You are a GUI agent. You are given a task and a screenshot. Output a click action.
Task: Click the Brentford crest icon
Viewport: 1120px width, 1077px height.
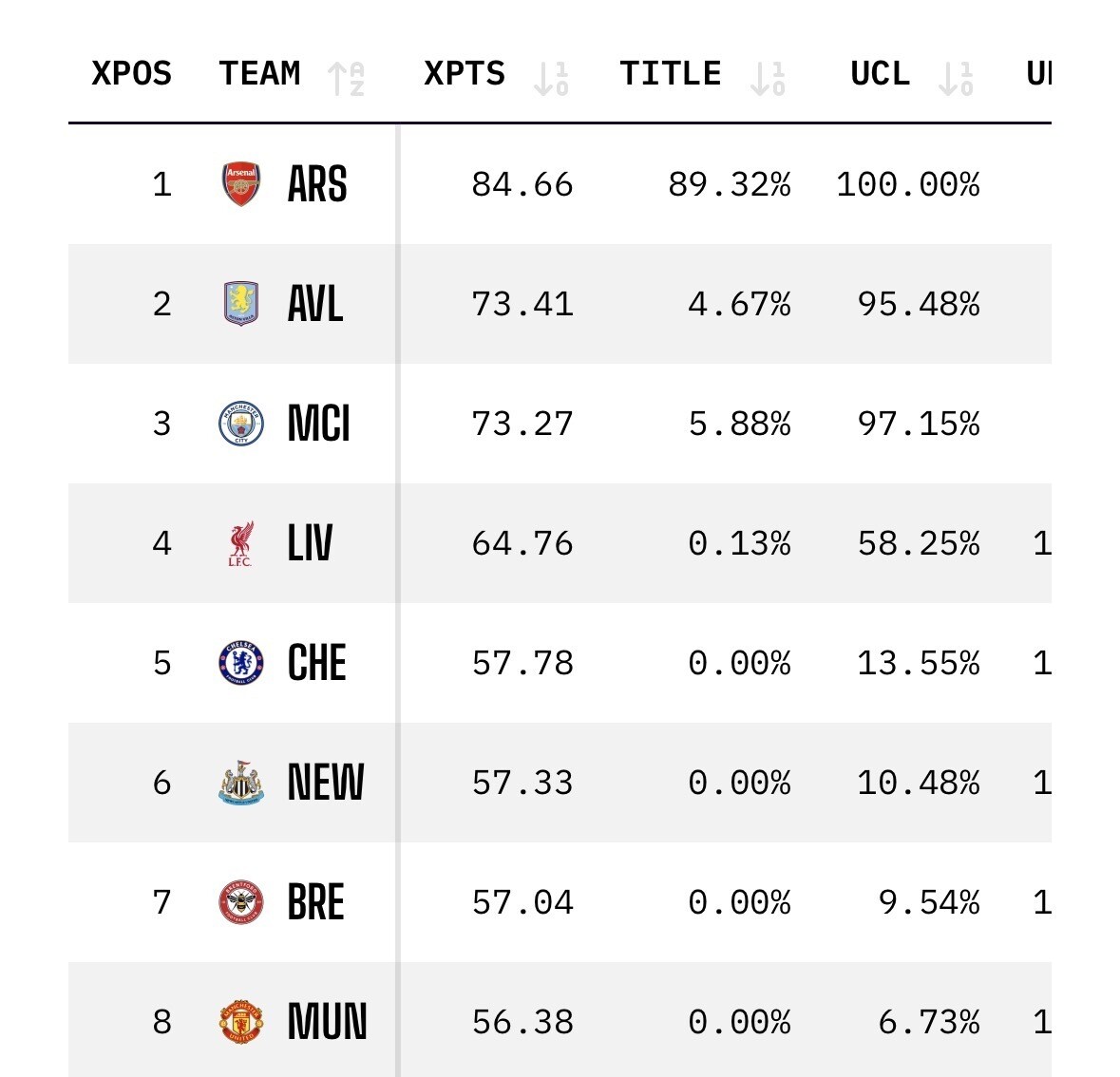pyautogui.click(x=241, y=902)
